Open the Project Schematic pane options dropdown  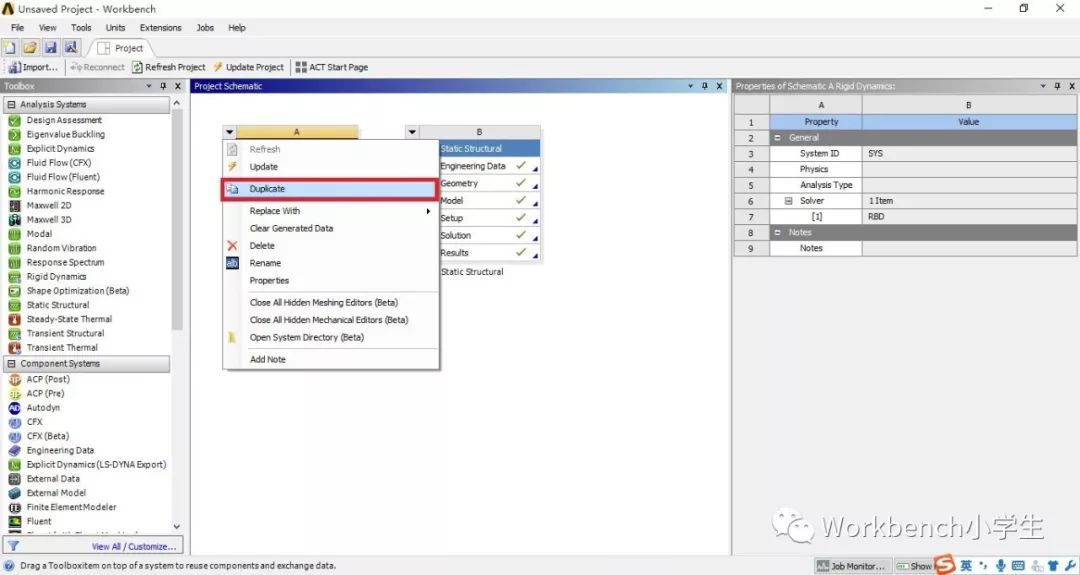(691, 86)
